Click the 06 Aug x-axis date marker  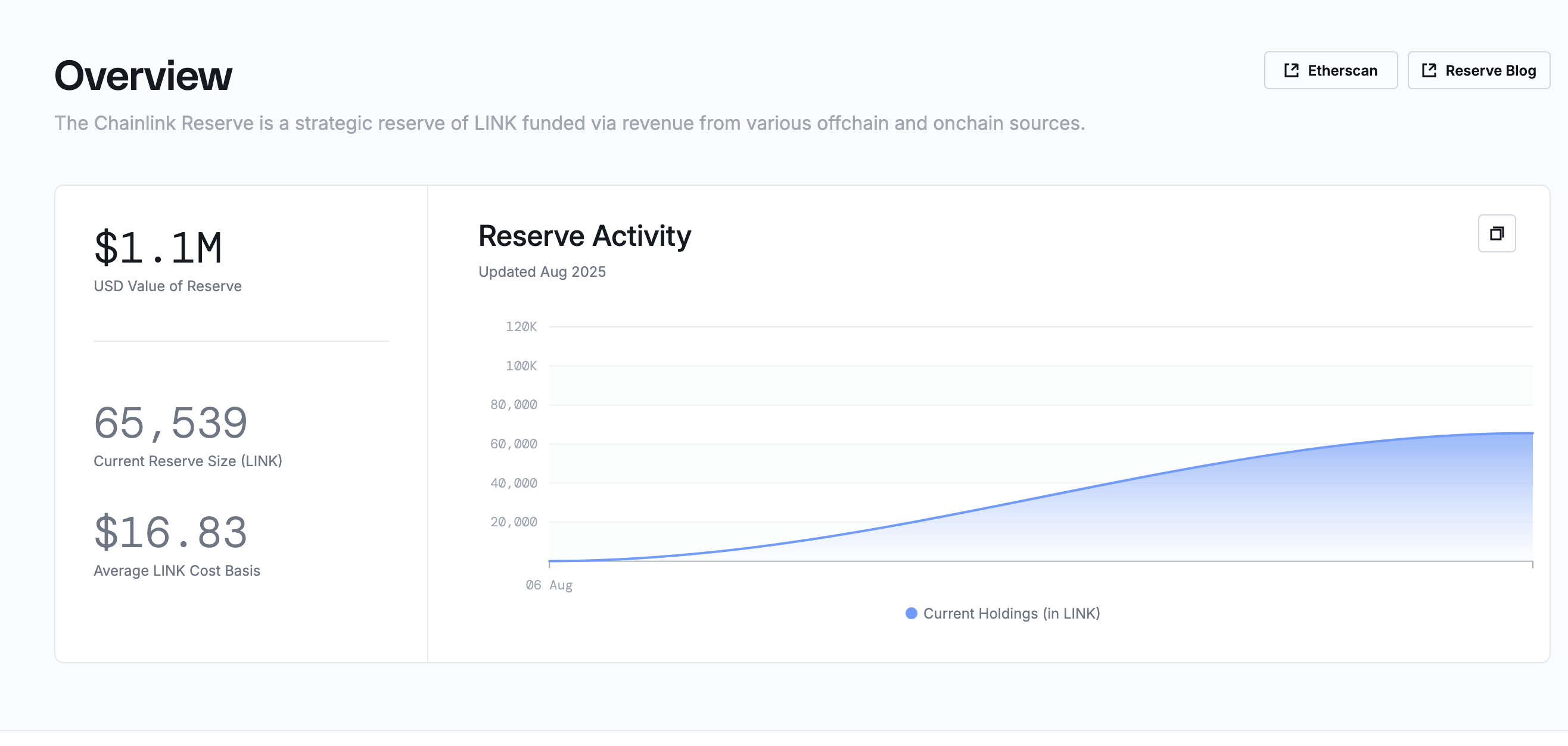[549, 585]
